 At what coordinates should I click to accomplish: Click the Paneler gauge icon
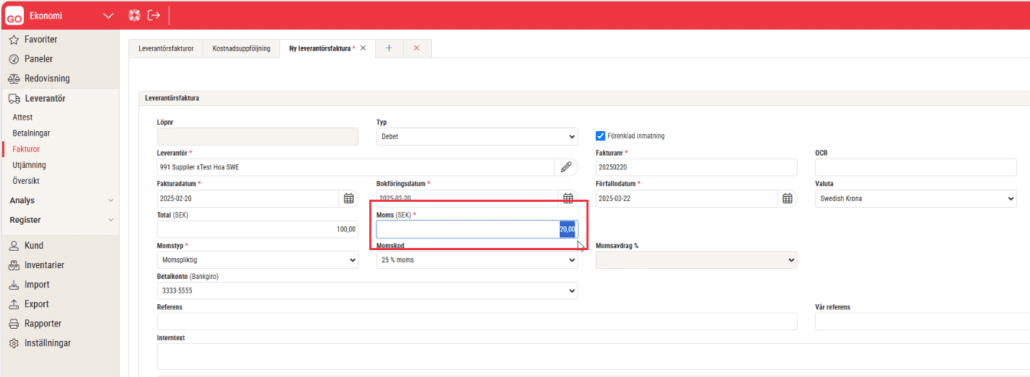tap(13, 59)
